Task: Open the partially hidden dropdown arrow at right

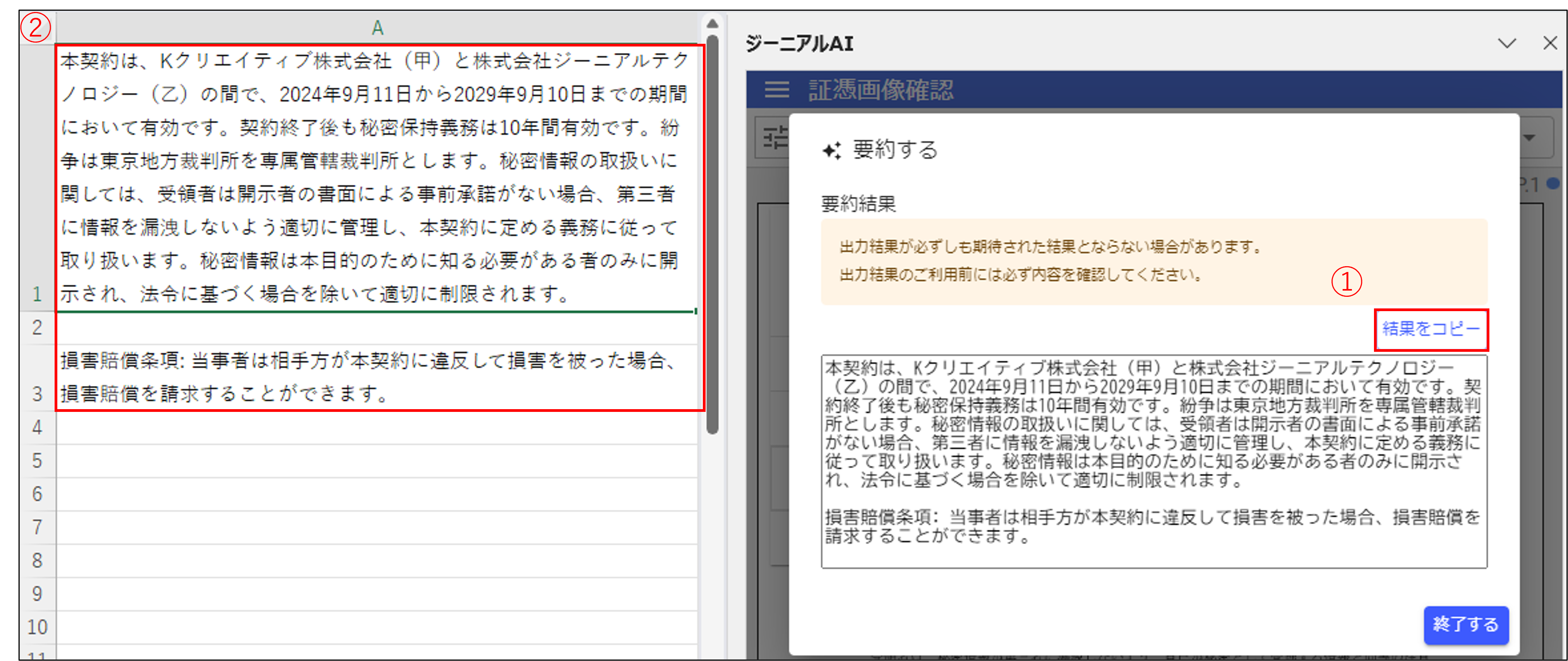Action: [x=1529, y=138]
